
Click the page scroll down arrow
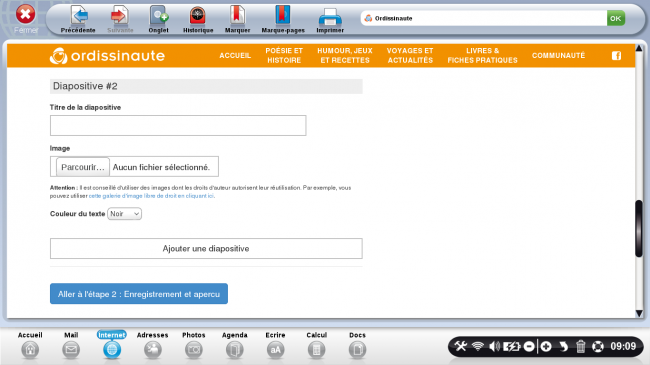tap(639, 313)
